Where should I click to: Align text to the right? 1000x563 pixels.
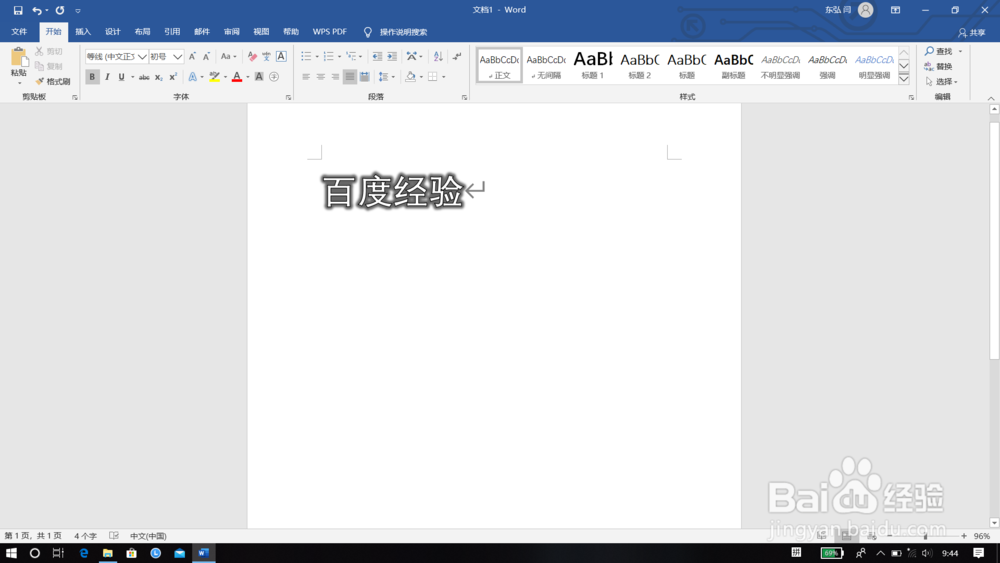[335, 77]
